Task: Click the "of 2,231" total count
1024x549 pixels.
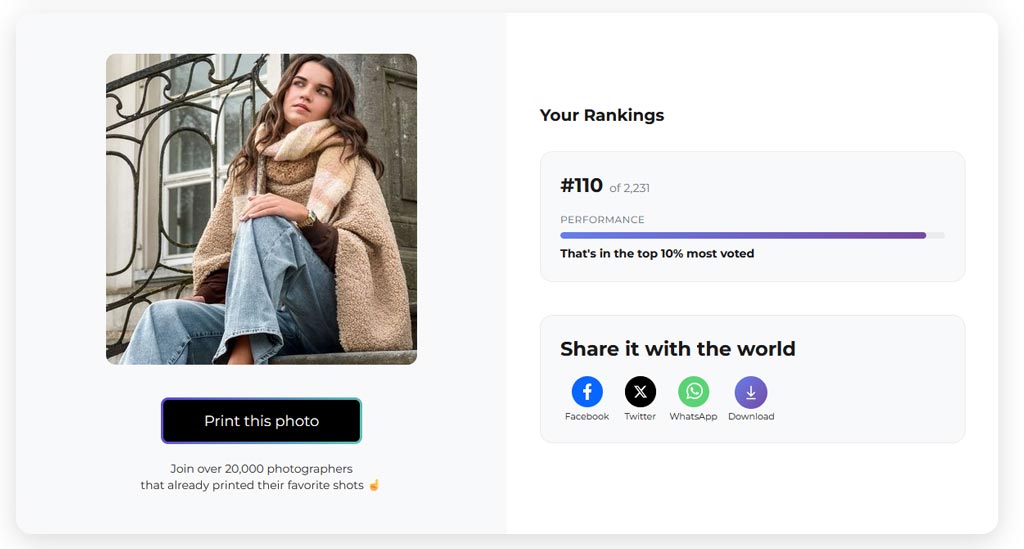Action: [x=630, y=188]
